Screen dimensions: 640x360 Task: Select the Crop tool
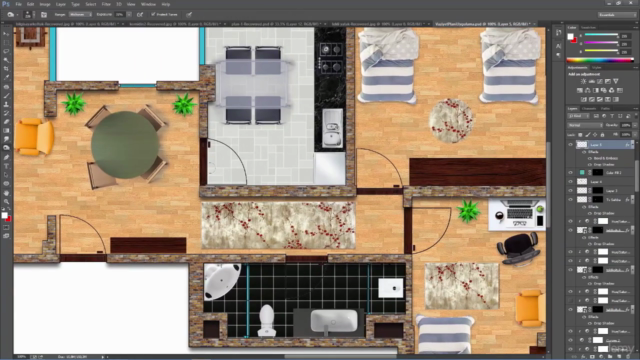[6, 69]
